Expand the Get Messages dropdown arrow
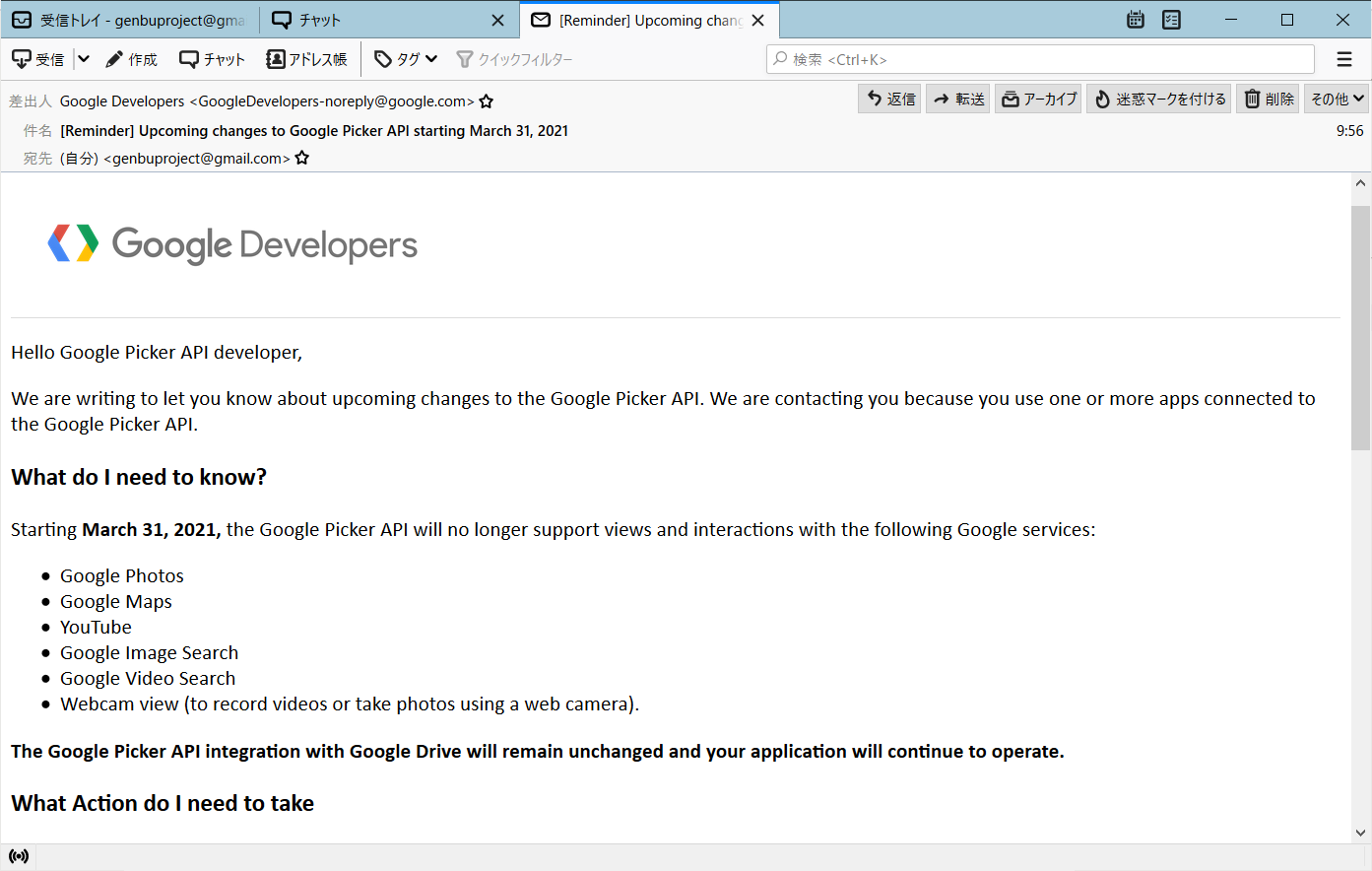Viewport: 1372px width, 871px height. 84,59
